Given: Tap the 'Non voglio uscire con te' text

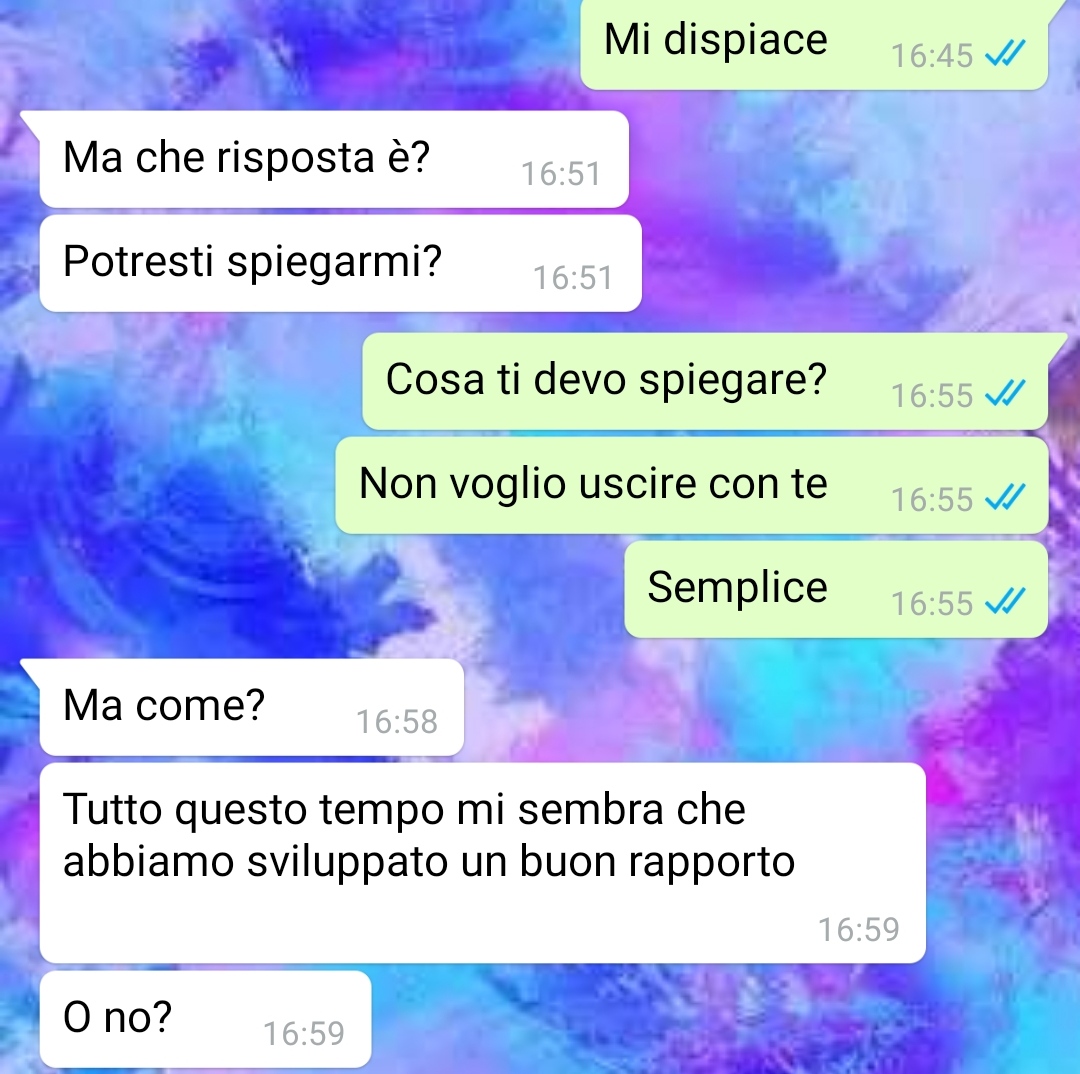Looking at the screenshot, I should [593, 483].
